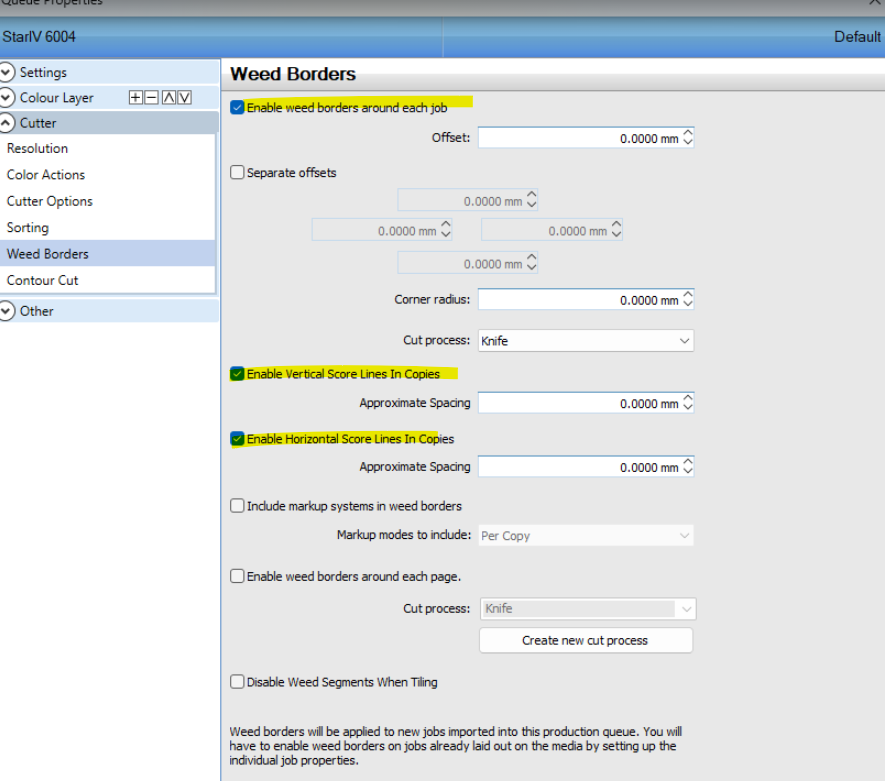This screenshot has width=885, height=781.
Task: Click the Default label in header
Action: pos(857,37)
